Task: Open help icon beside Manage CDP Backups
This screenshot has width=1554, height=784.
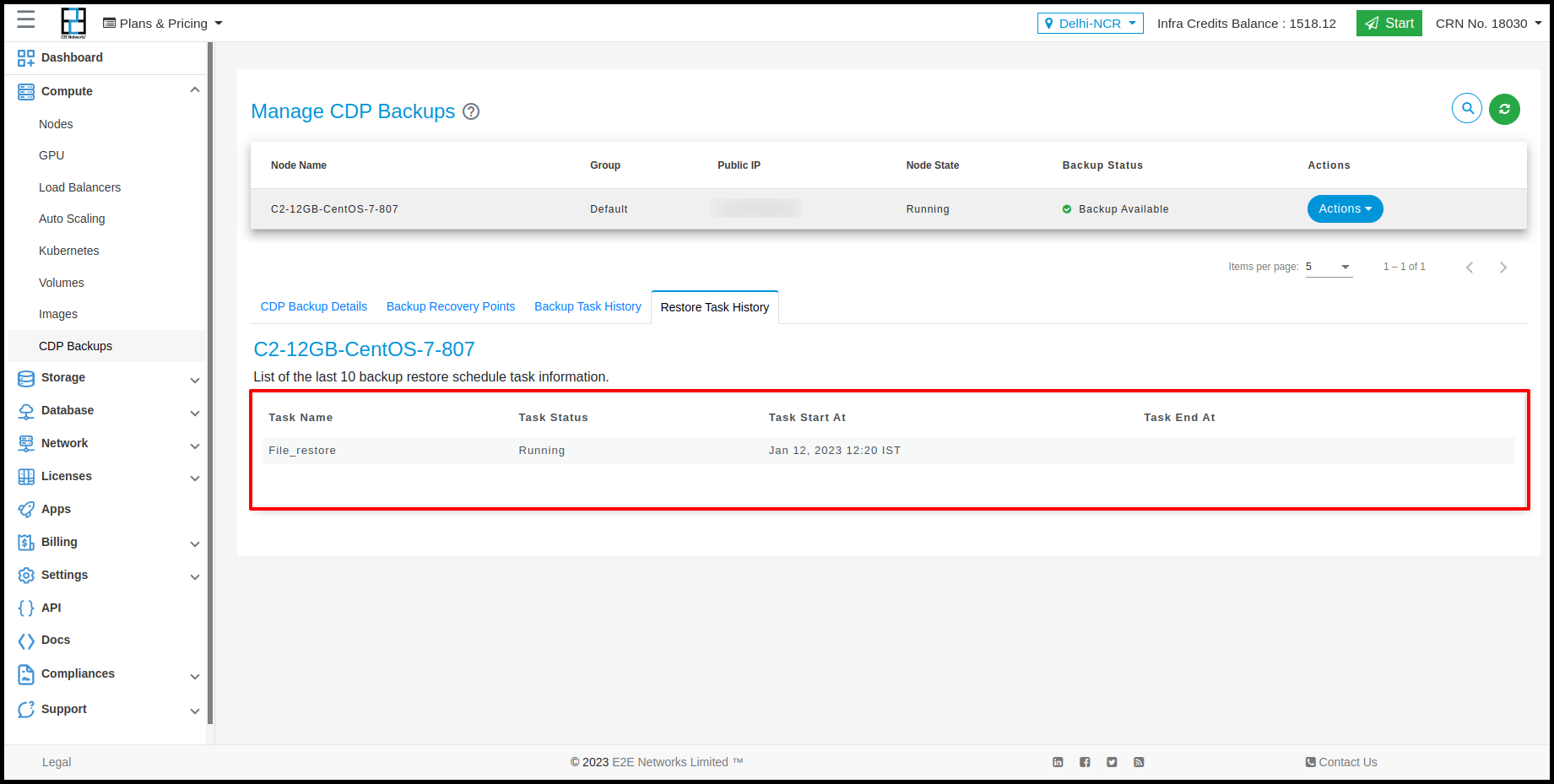Action: [x=471, y=111]
